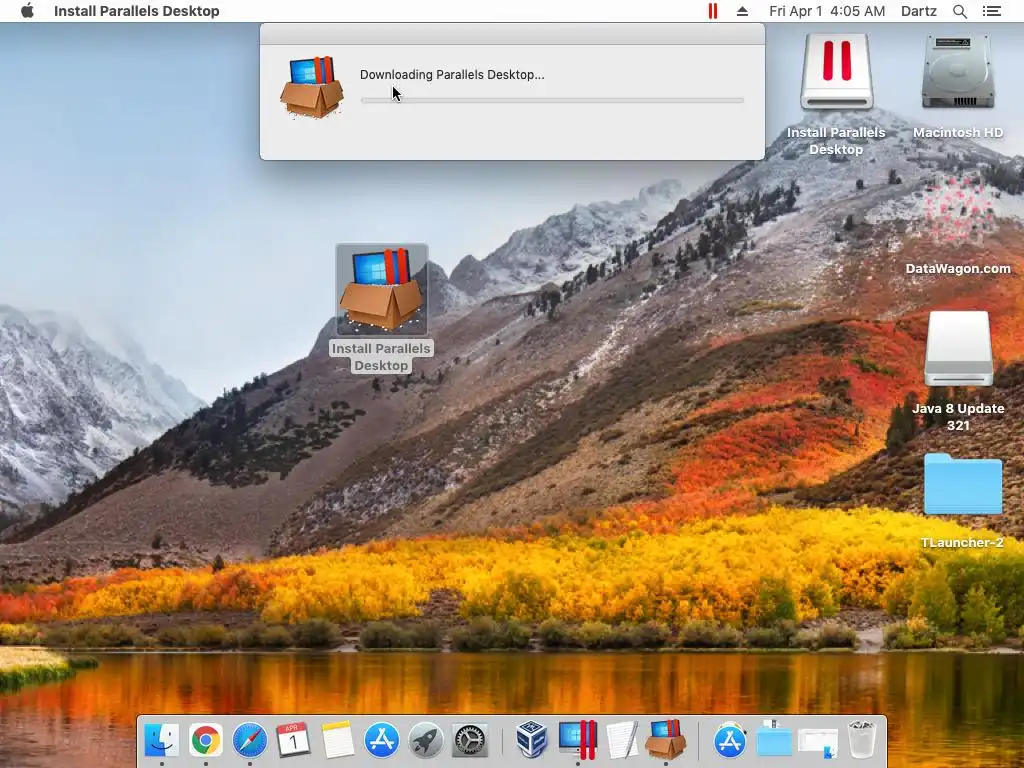
Task: Open Notification Center list icon
Action: (991, 11)
